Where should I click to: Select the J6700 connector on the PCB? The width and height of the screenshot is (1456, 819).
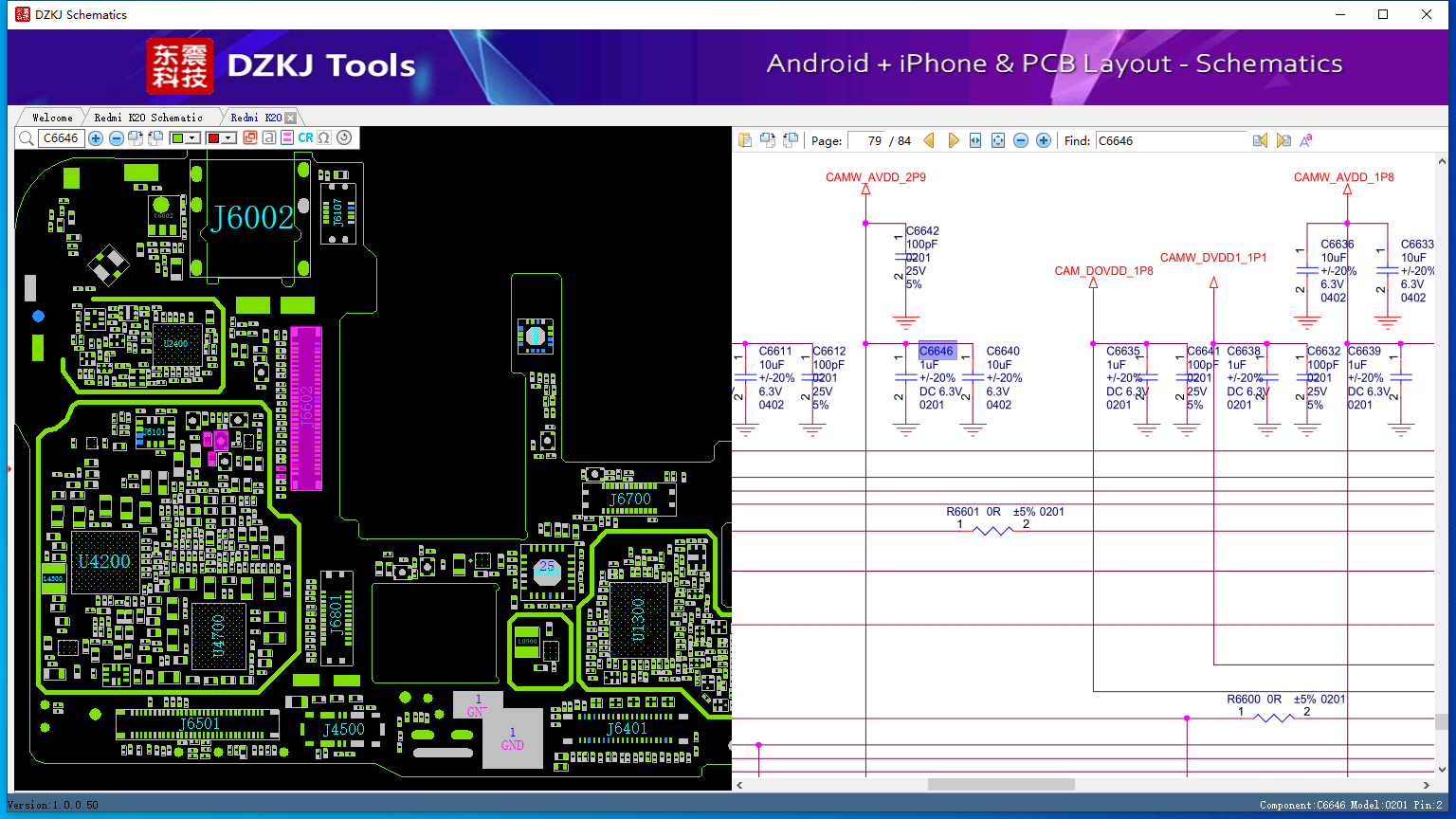tap(629, 499)
